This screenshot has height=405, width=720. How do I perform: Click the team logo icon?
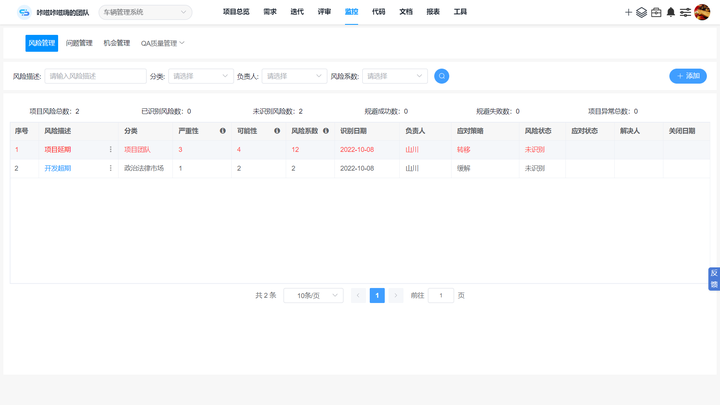(24, 12)
